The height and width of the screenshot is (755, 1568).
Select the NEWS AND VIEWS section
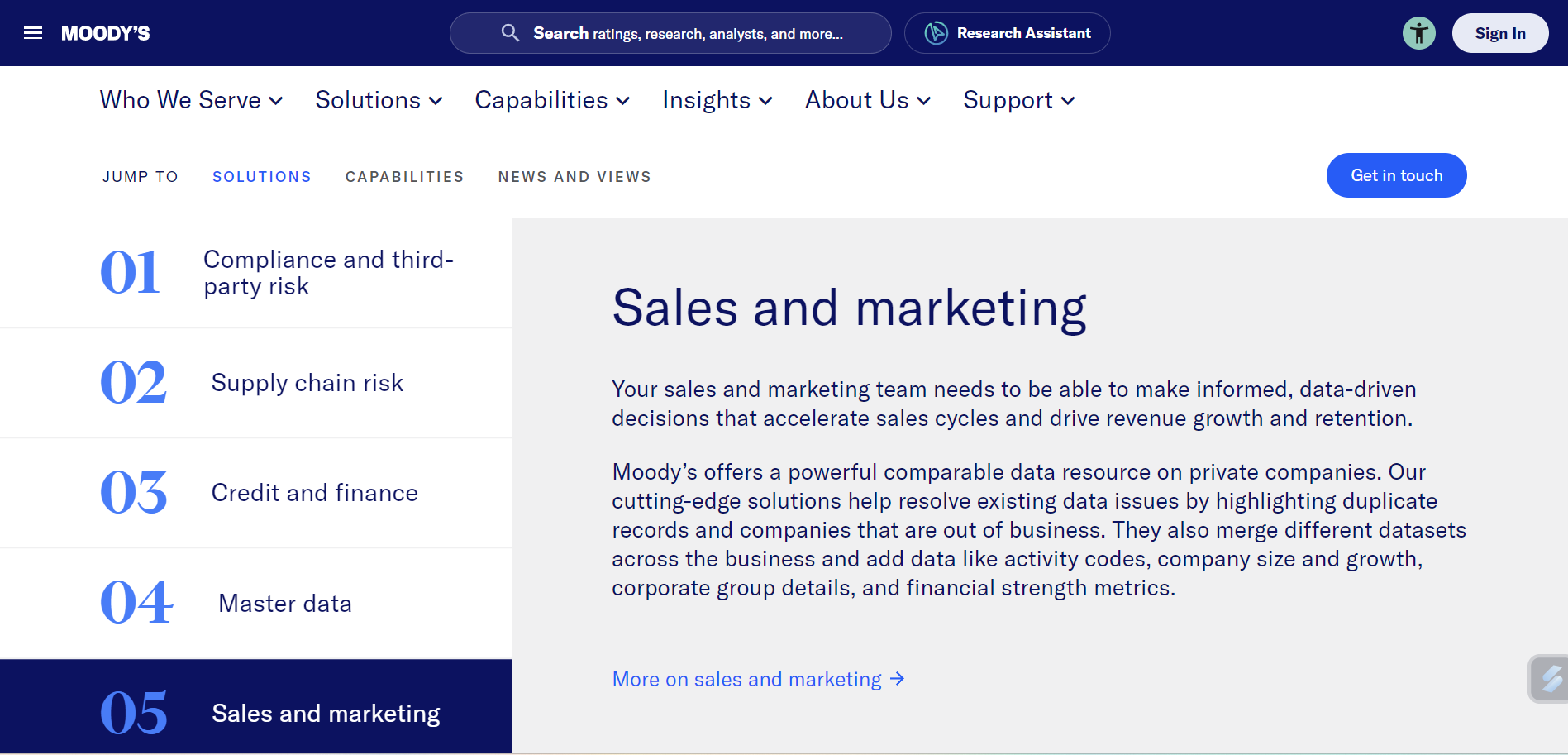coord(574,176)
